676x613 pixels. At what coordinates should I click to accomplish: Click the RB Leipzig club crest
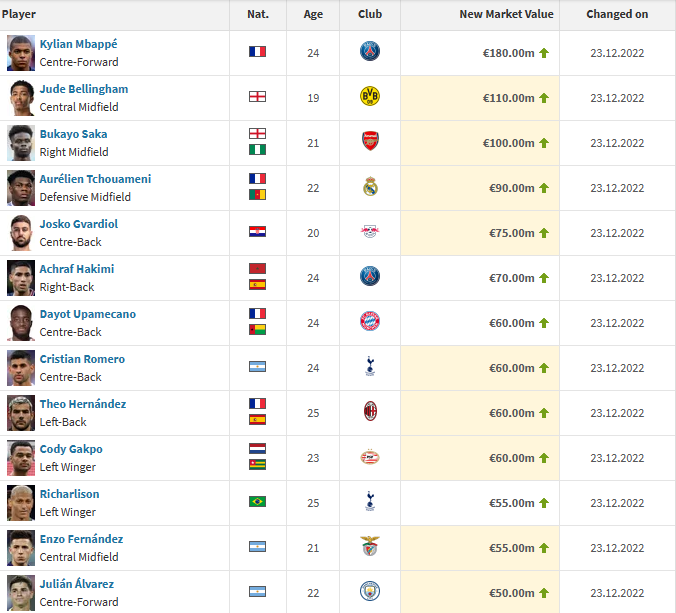point(370,233)
